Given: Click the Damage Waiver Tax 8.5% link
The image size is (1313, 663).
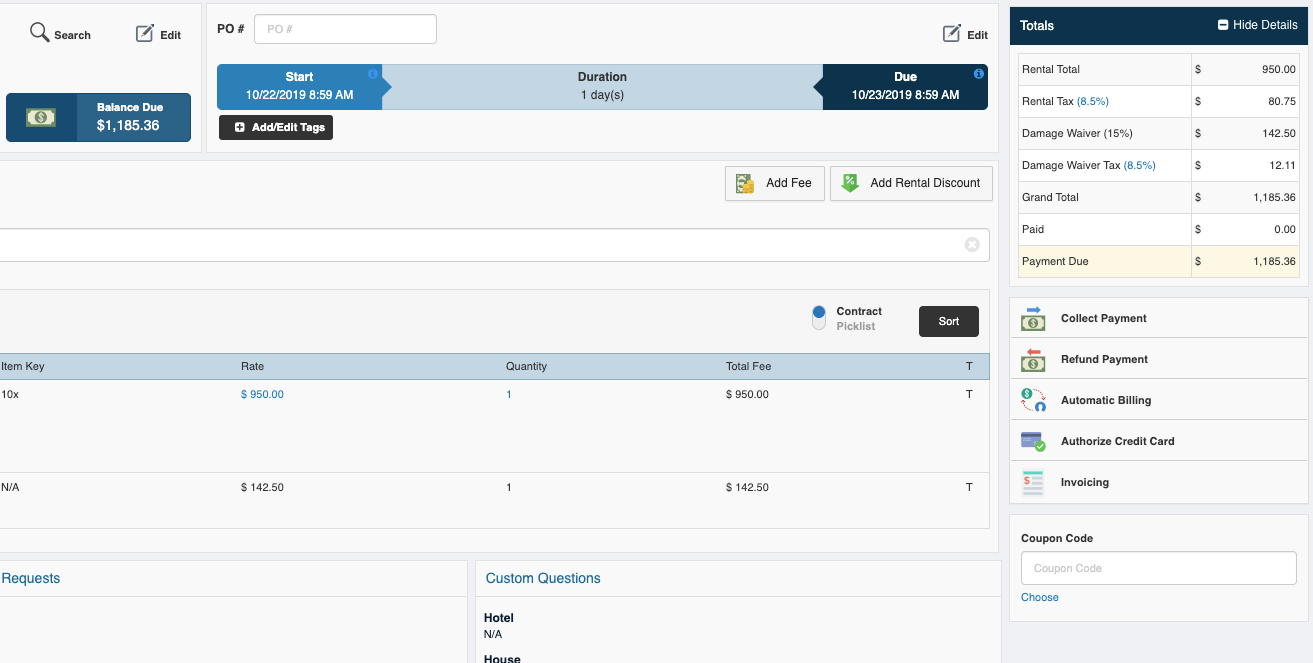Looking at the screenshot, I should tap(1139, 165).
